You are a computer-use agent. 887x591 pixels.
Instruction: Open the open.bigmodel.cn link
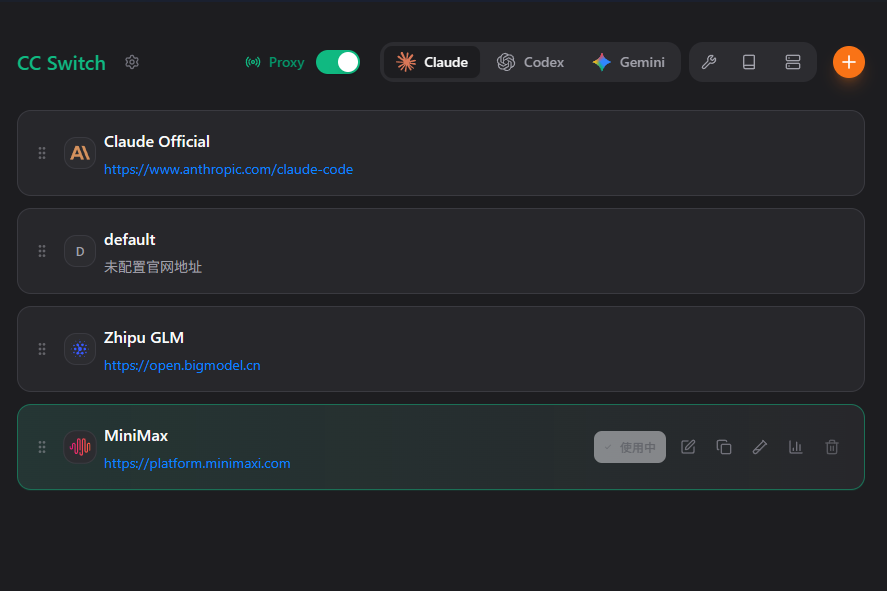coord(182,365)
